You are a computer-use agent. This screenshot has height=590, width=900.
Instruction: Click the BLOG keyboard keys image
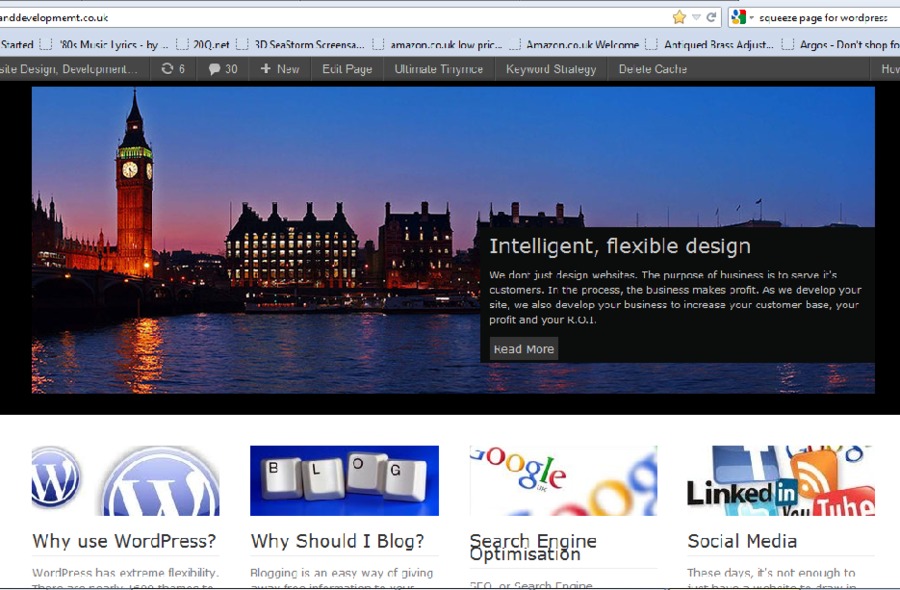pos(344,479)
